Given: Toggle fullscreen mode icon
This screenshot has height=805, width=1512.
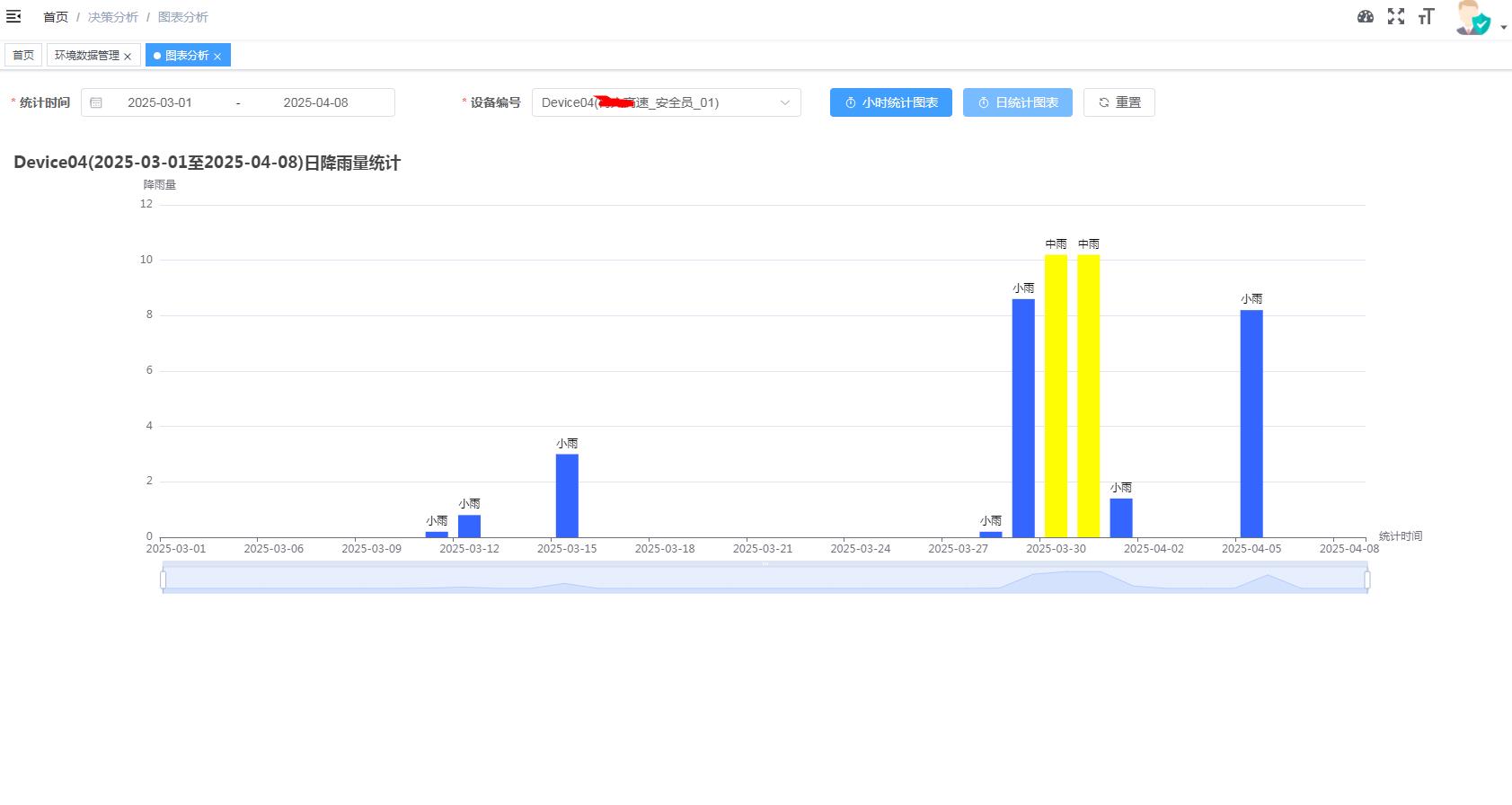Looking at the screenshot, I should [1395, 16].
